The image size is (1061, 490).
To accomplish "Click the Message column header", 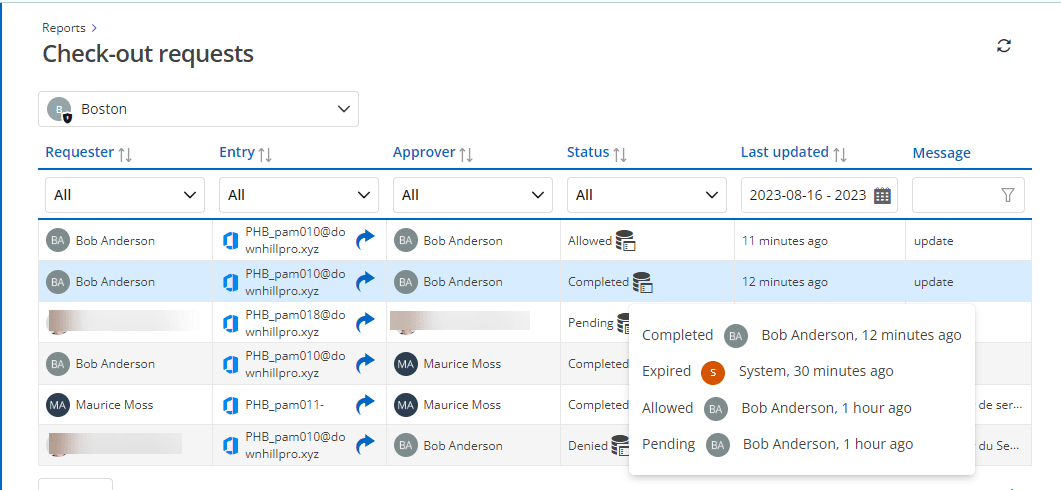I will [941, 153].
